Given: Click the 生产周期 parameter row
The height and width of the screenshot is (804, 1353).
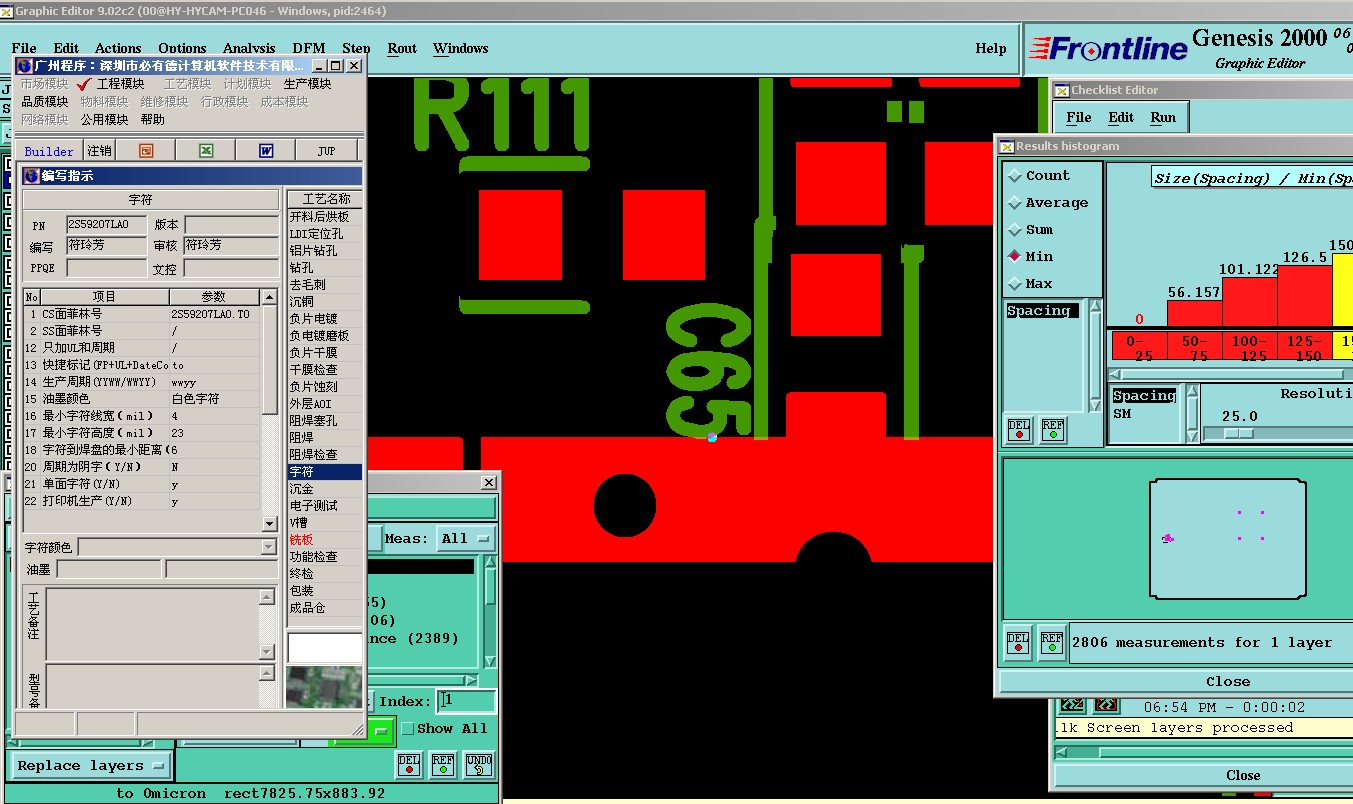Looking at the screenshot, I should [141, 381].
